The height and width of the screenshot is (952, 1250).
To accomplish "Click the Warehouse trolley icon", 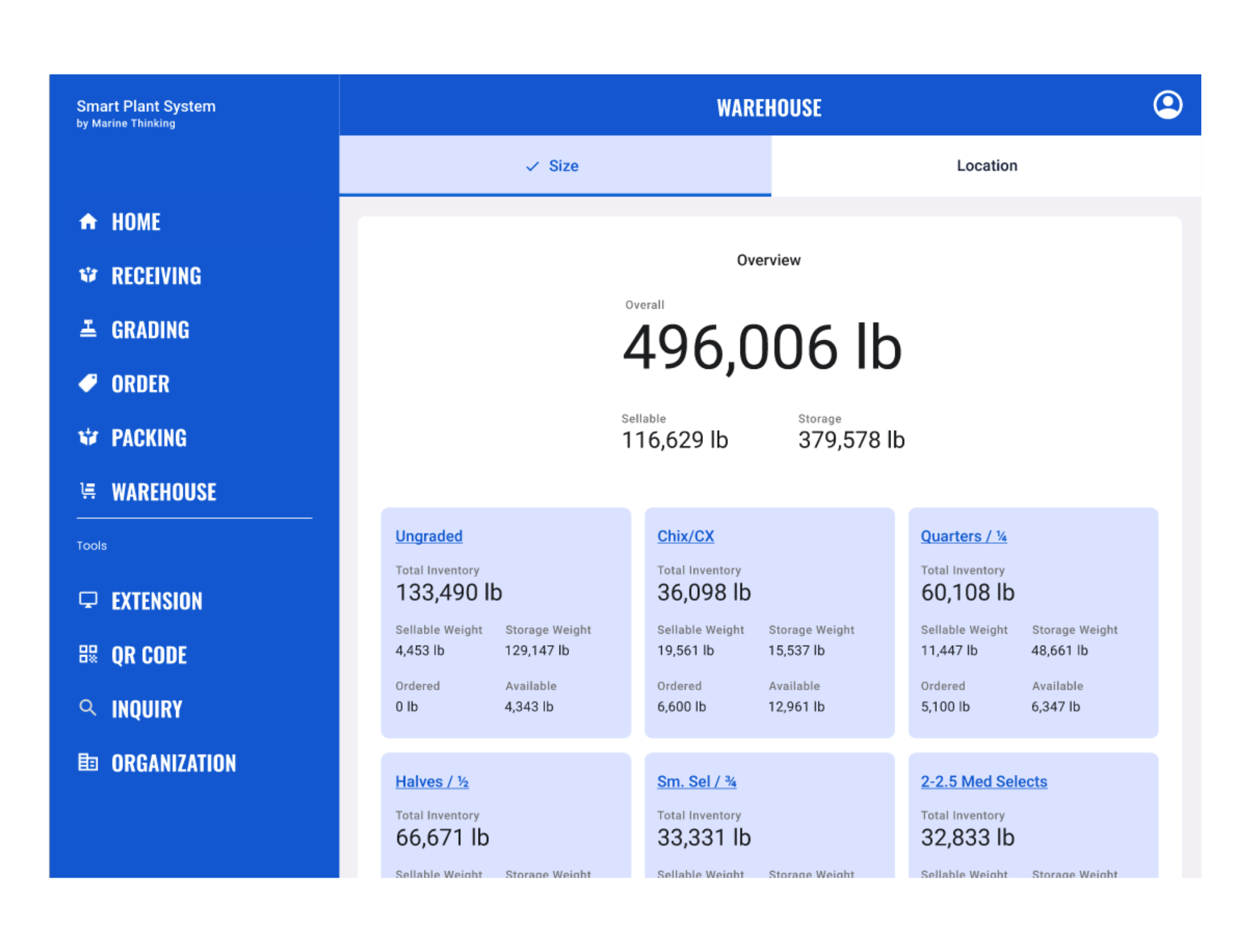I will pos(88,491).
